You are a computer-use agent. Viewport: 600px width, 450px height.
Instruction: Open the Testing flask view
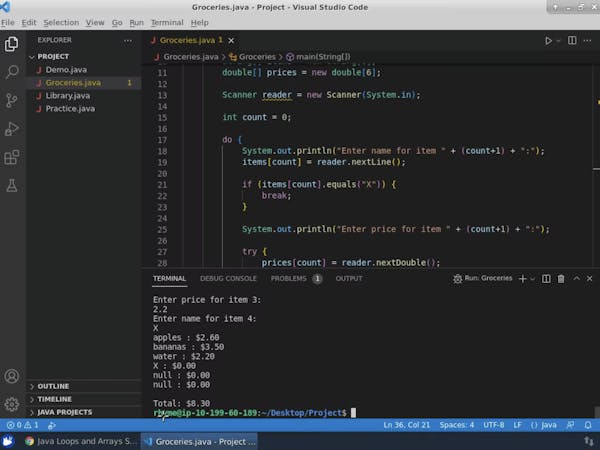coord(11,186)
